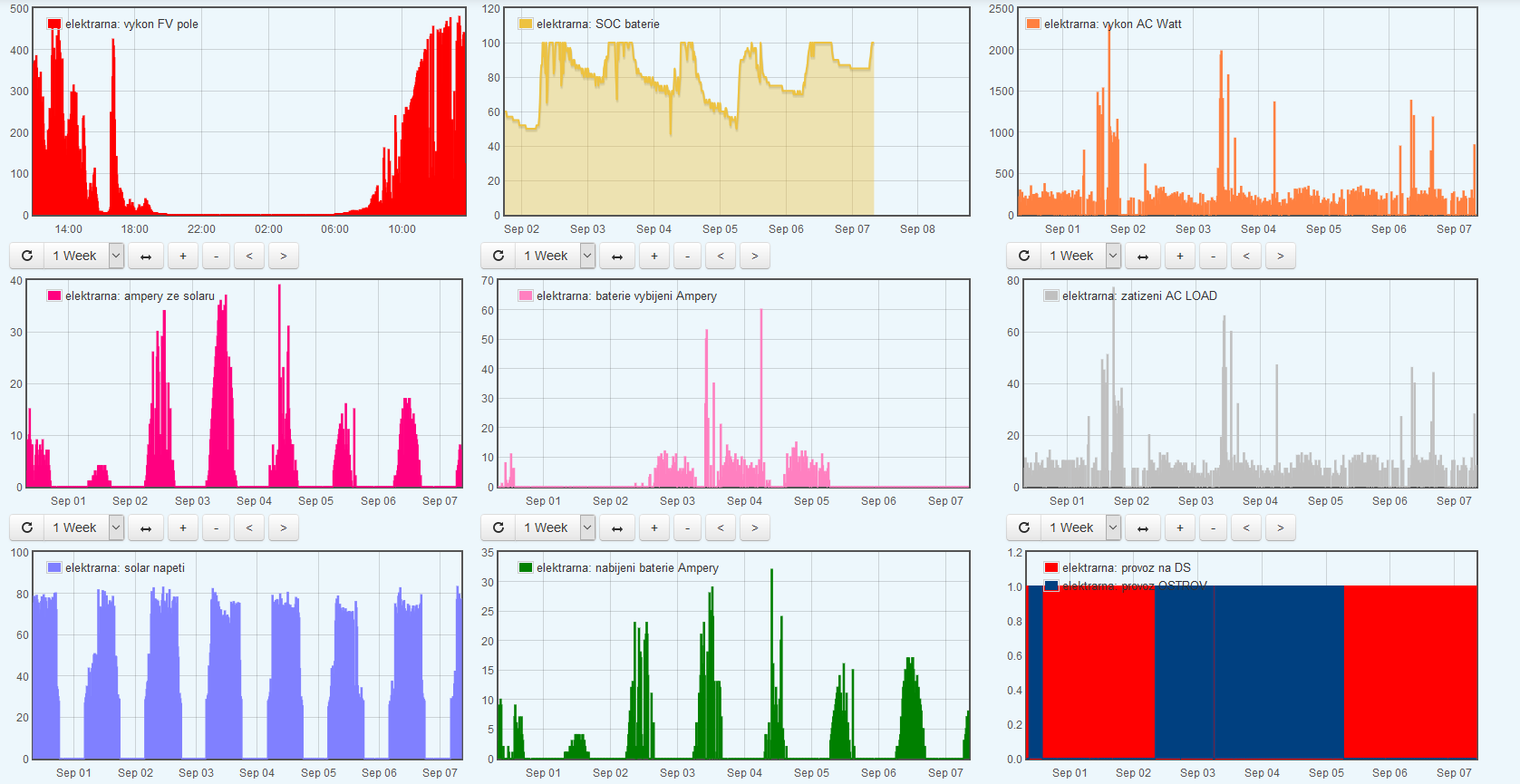Zoom out with minus under zatizeni AC LOAD chart

click(x=1213, y=528)
